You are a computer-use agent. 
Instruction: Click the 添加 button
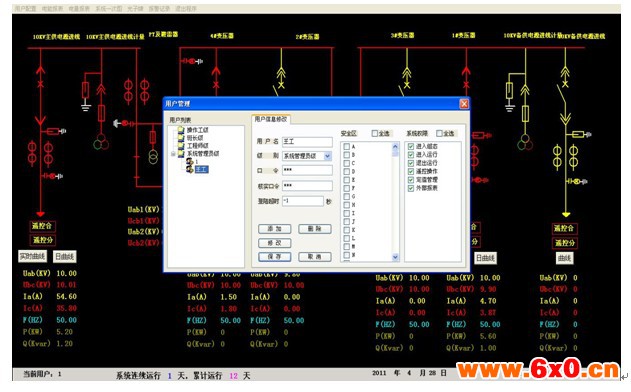pyautogui.click(x=274, y=229)
